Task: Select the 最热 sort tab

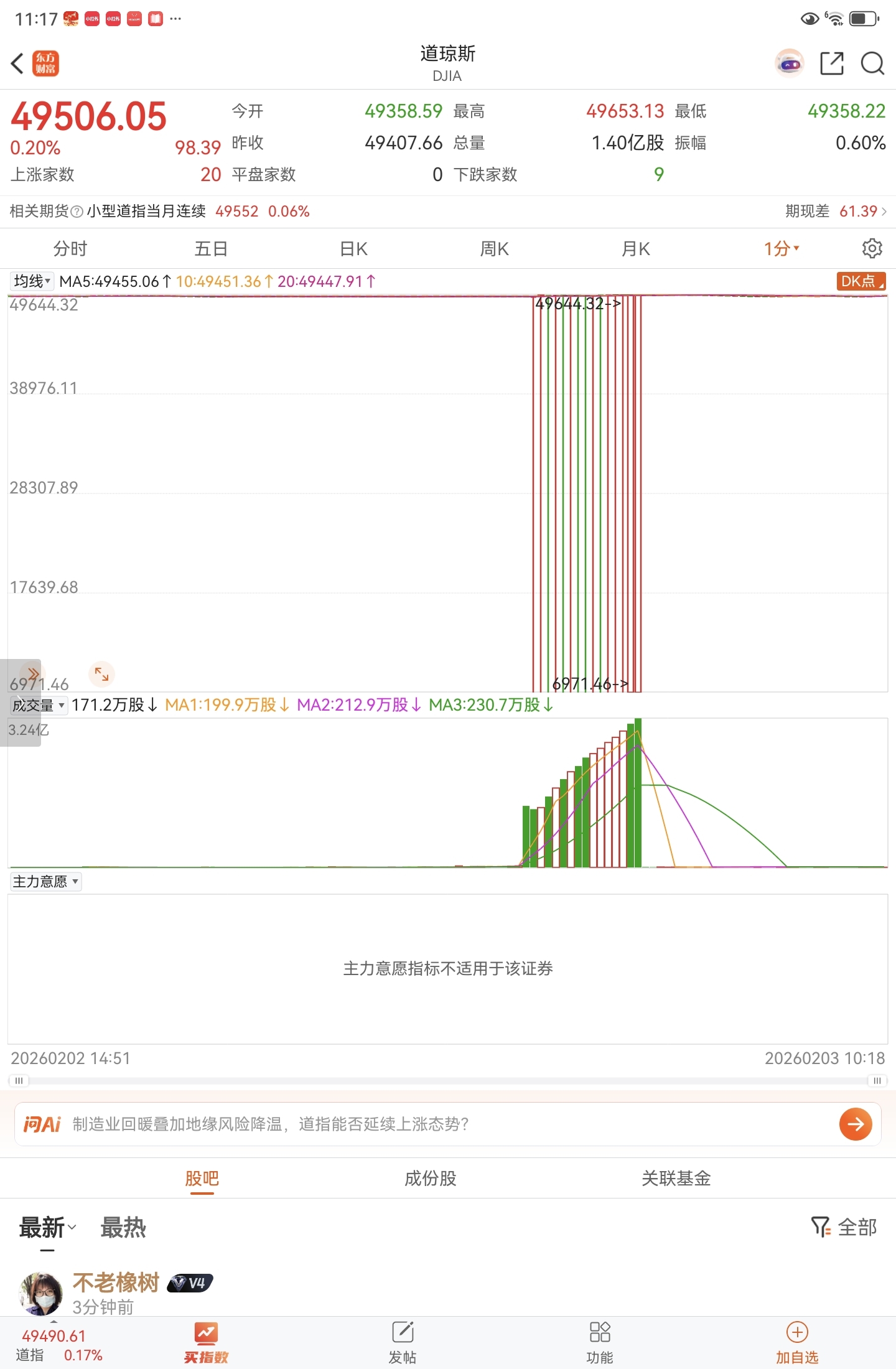Action: point(123,1228)
